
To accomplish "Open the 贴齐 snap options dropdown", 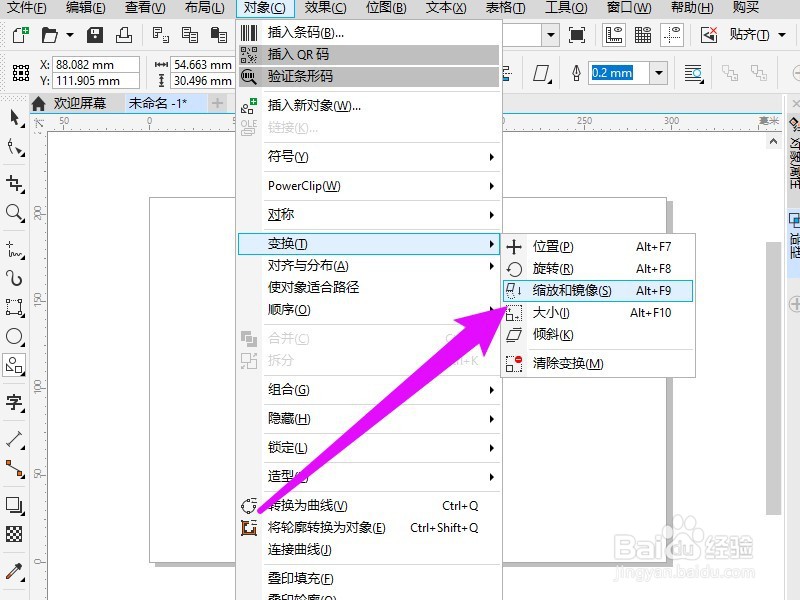I will coord(780,35).
